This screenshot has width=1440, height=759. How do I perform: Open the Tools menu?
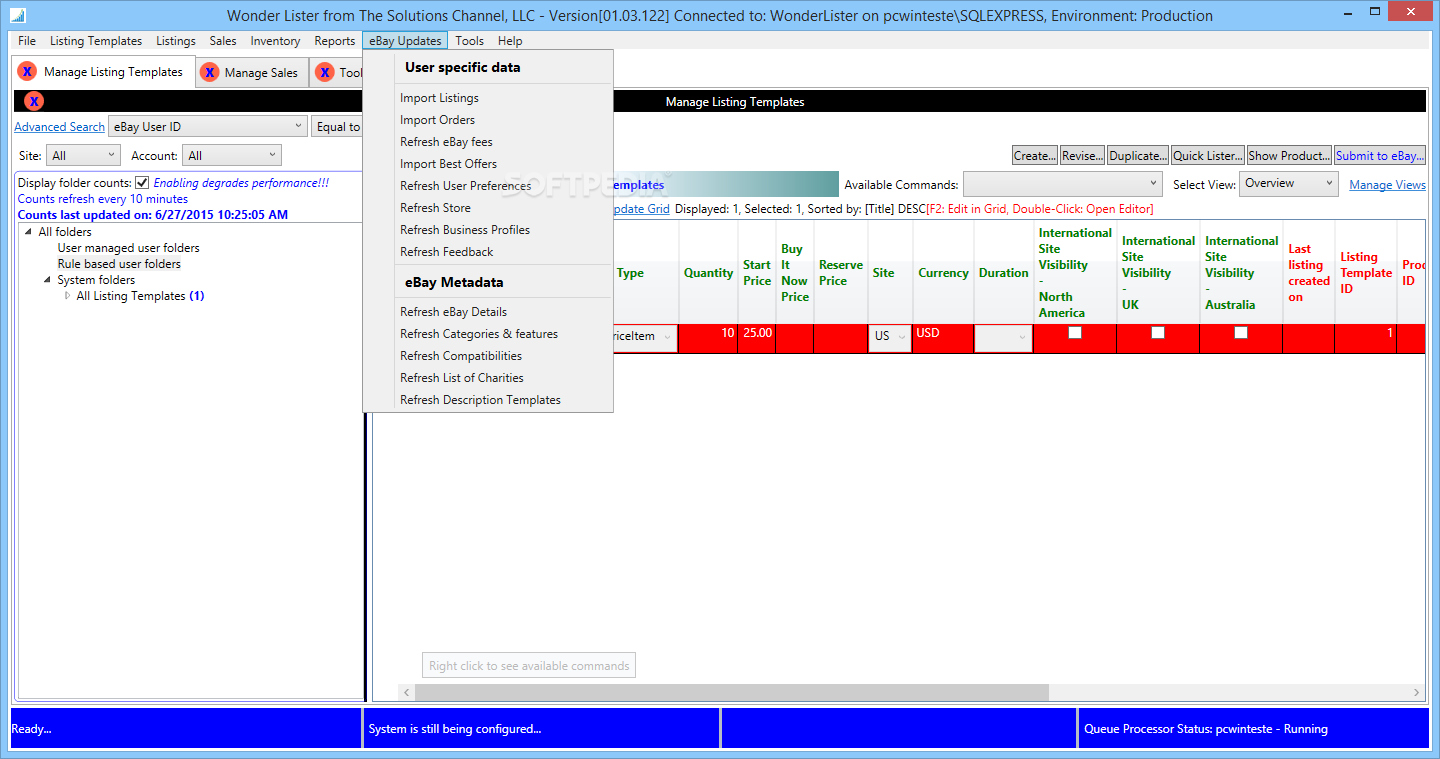click(x=470, y=41)
